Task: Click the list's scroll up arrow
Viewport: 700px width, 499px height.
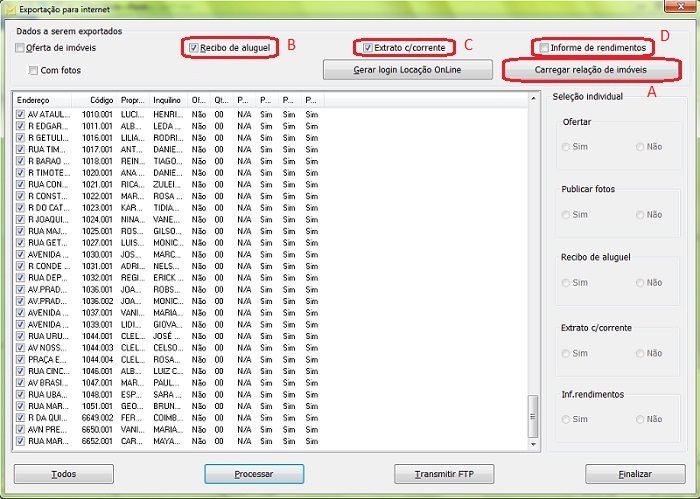Action: [x=533, y=99]
